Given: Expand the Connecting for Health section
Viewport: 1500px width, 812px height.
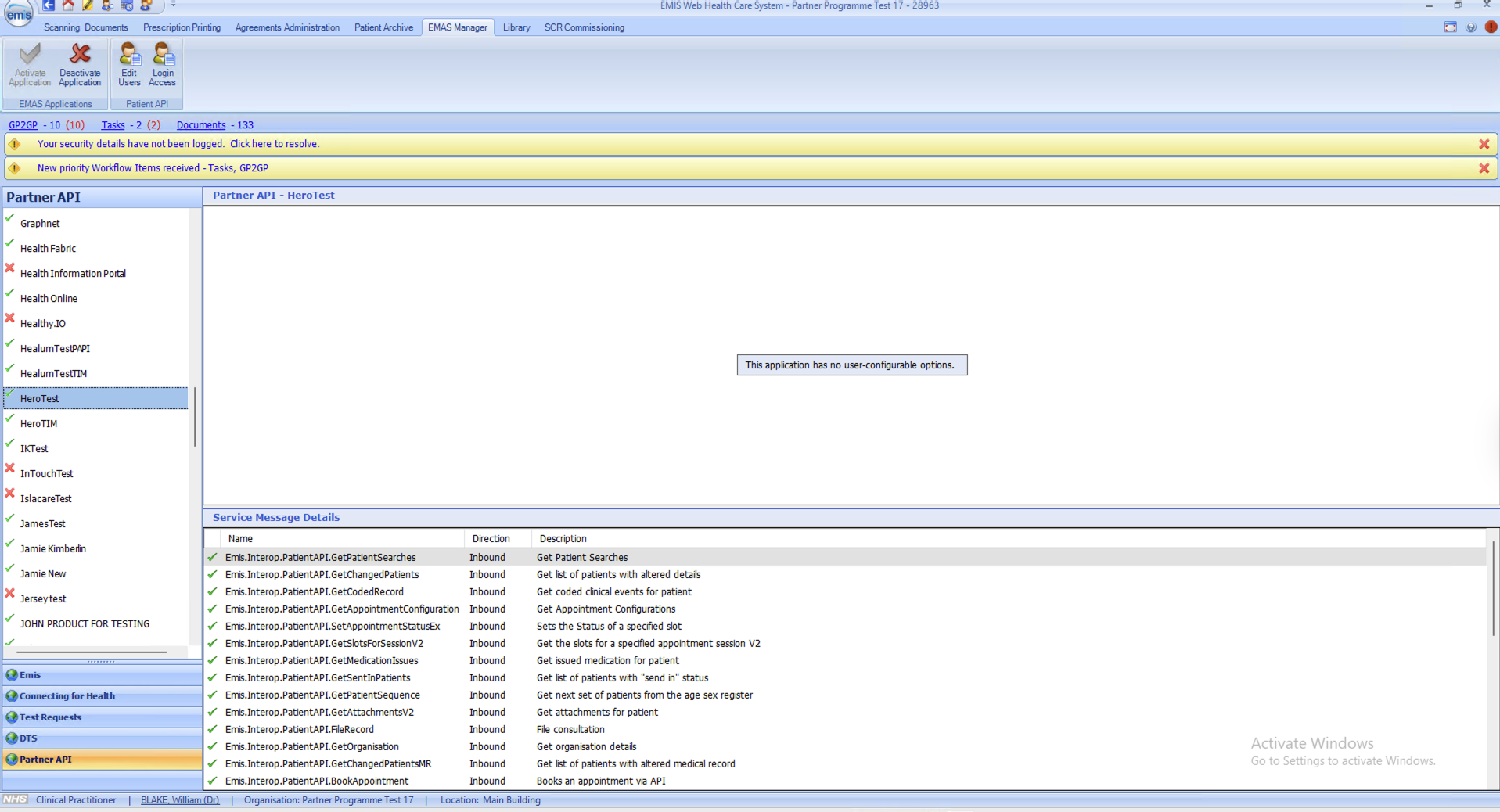Looking at the screenshot, I should (67, 696).
